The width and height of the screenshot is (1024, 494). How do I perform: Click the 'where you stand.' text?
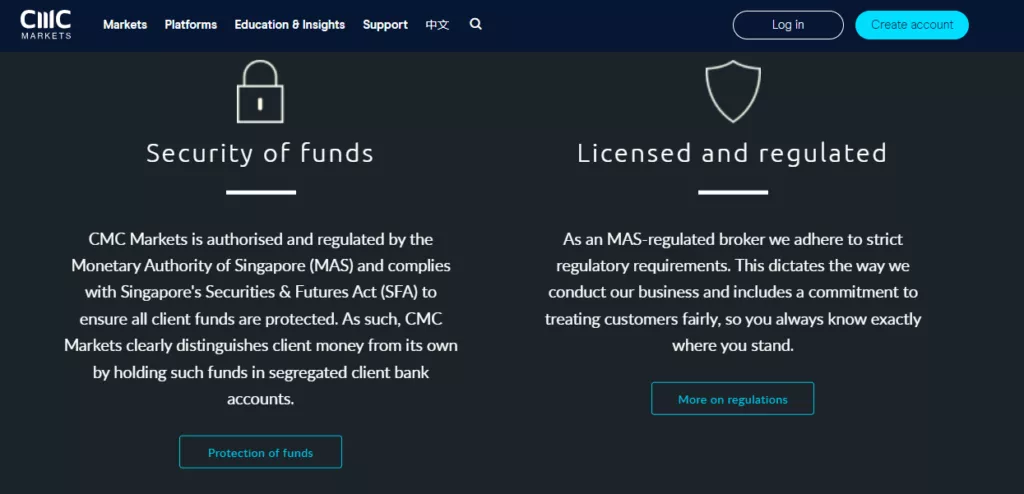click(733, 346)
